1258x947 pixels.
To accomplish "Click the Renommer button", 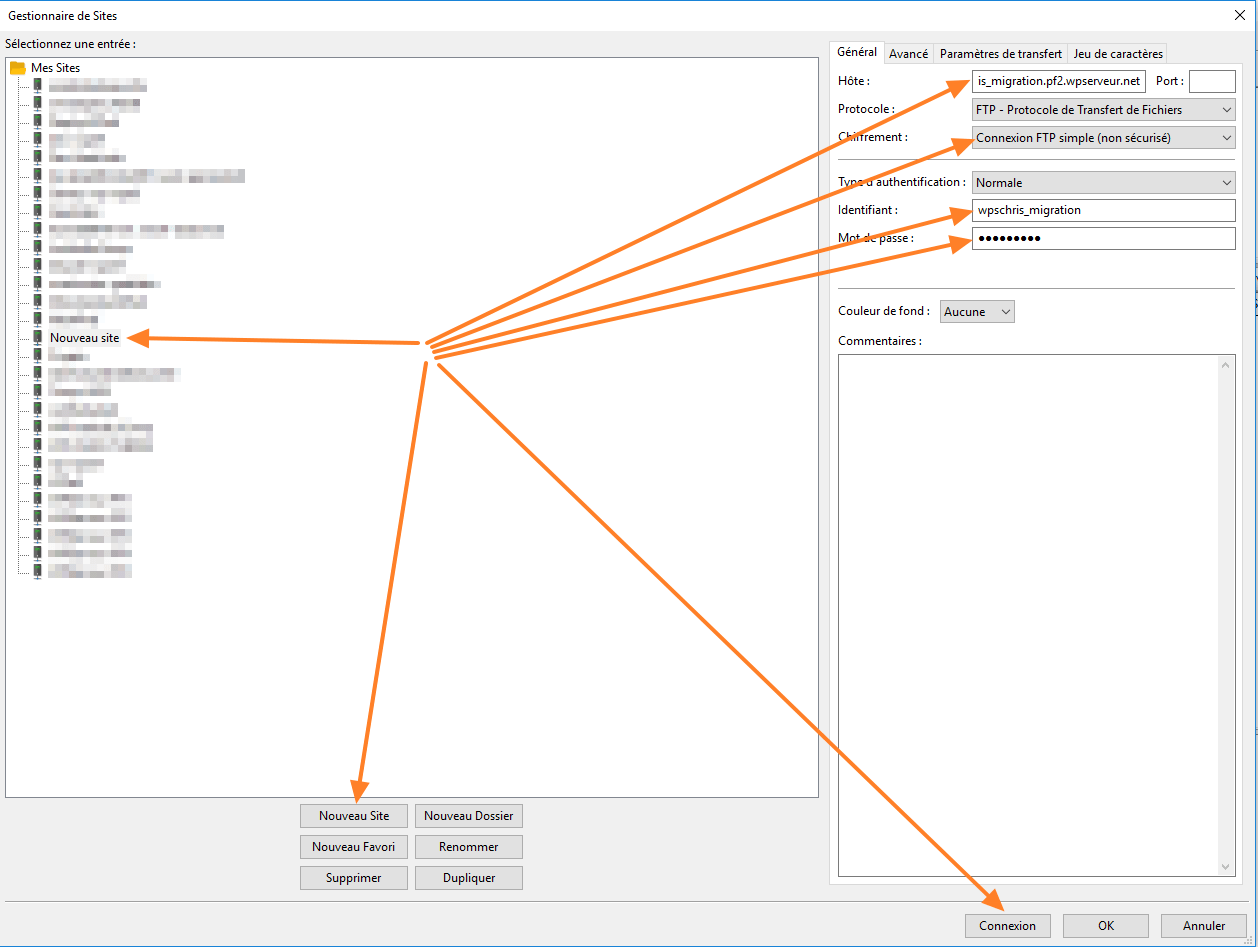I will click(x=468, y=846).
